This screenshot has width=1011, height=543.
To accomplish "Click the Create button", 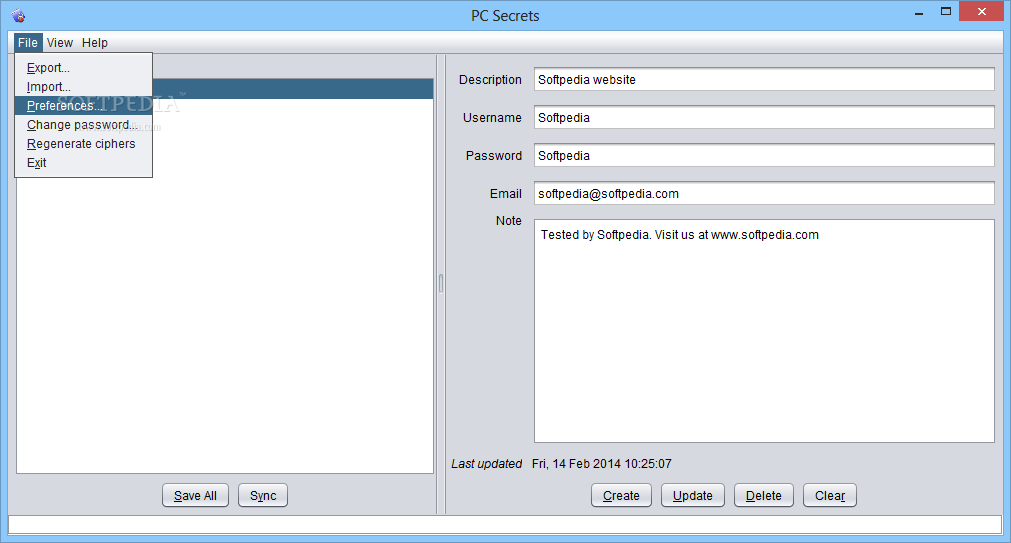I will click(x=622, y=495).
